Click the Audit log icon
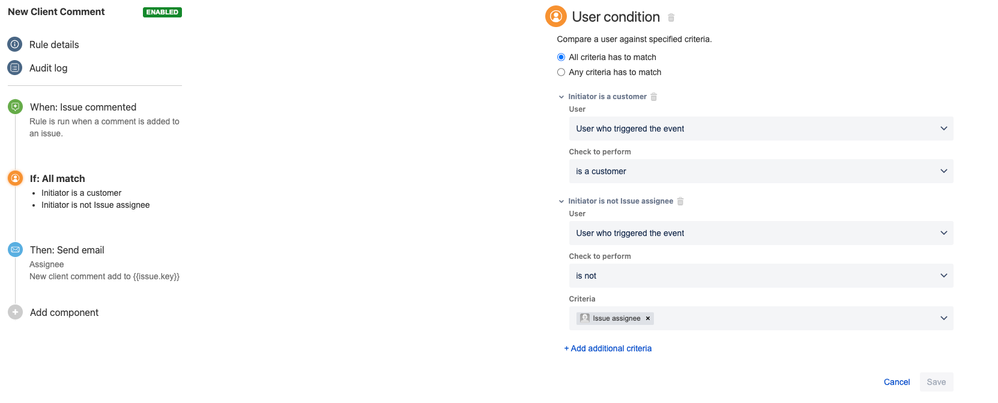 [x=15, y=68]
